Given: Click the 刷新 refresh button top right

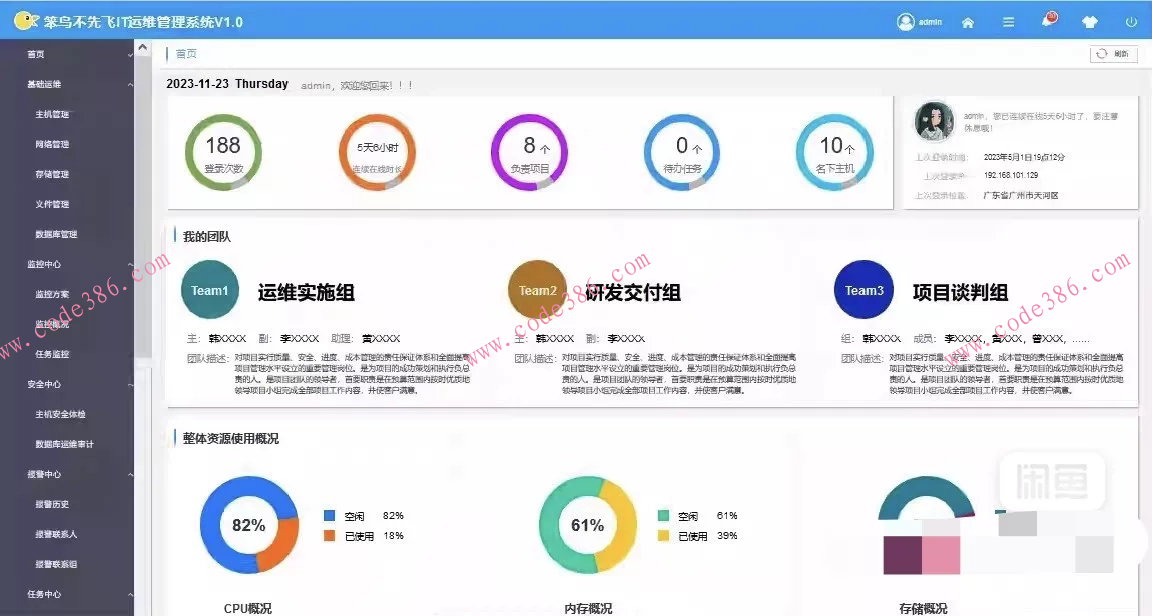Looking at the screenshot, I should click(x=1113, y=54).
